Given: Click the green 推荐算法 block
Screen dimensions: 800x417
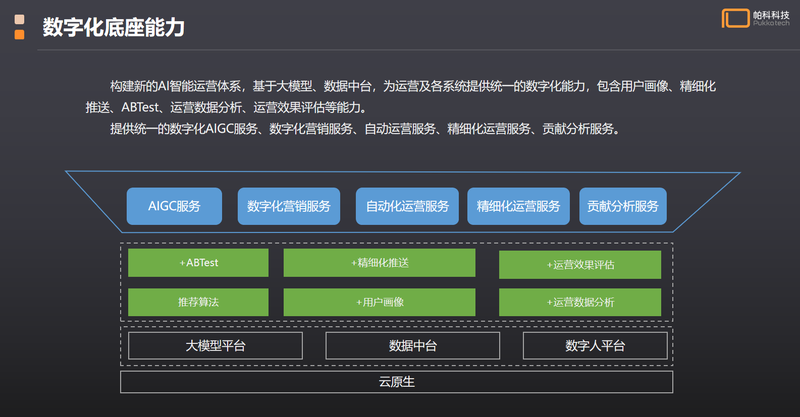Looking at the screenshot, I should pos(198,302).
